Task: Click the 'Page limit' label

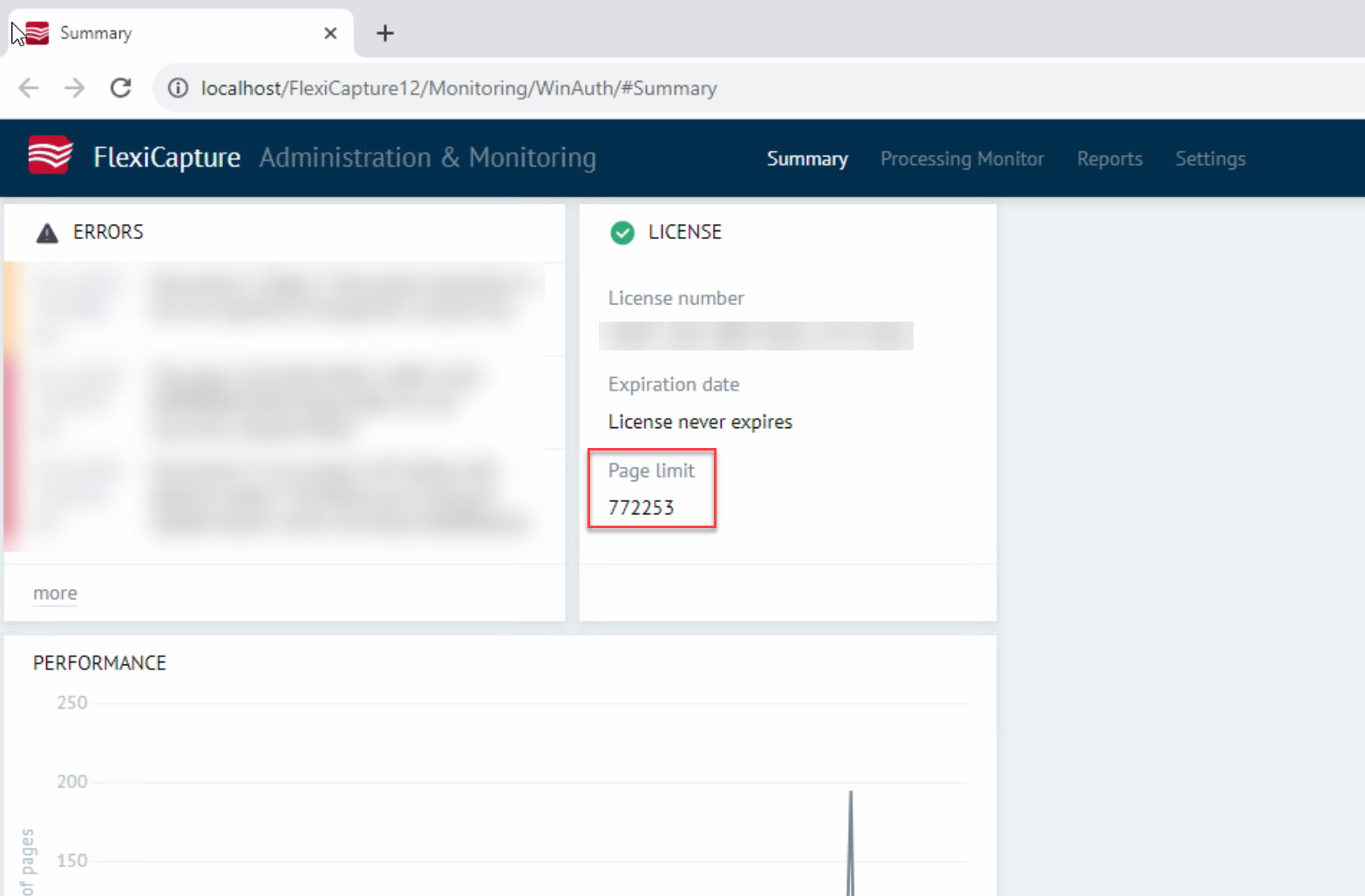Action: [651, 471]
